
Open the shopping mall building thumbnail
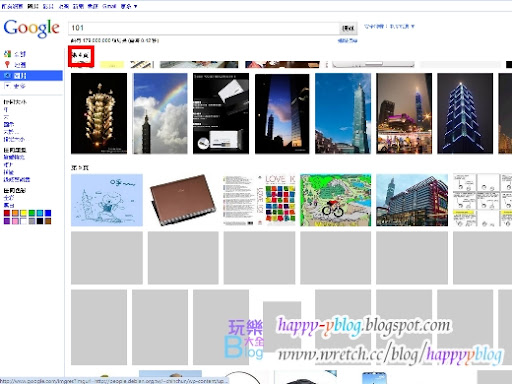point(412,200)
